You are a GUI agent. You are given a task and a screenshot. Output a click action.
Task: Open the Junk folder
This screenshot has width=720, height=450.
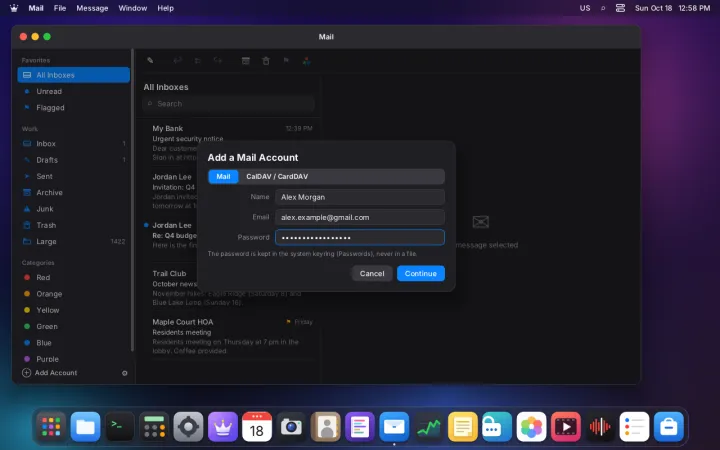73,209
